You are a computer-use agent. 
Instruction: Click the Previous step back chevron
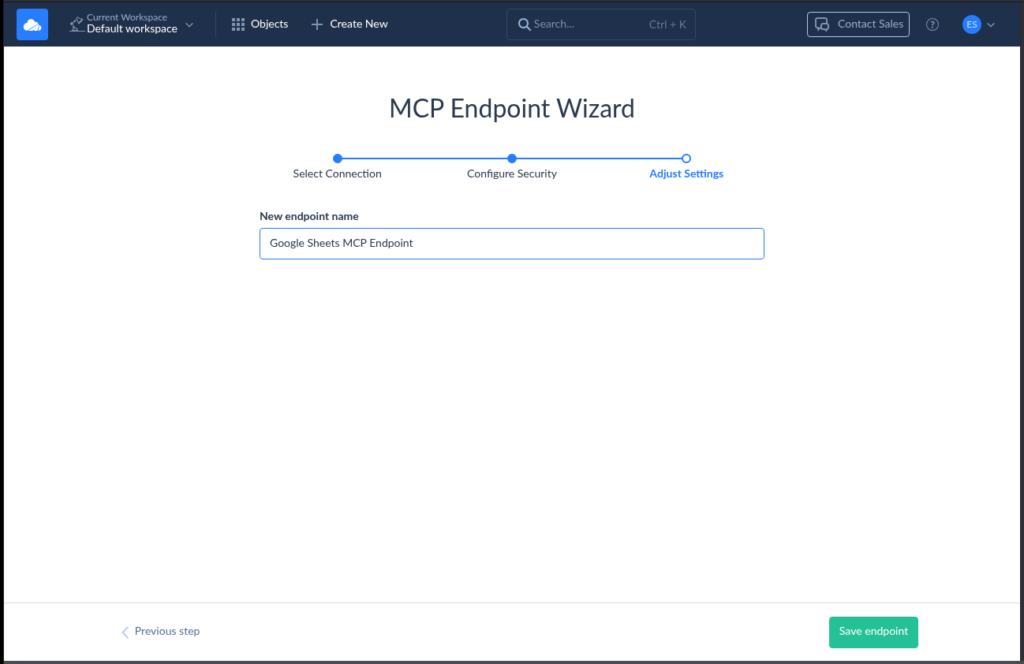tap(124, 631)
